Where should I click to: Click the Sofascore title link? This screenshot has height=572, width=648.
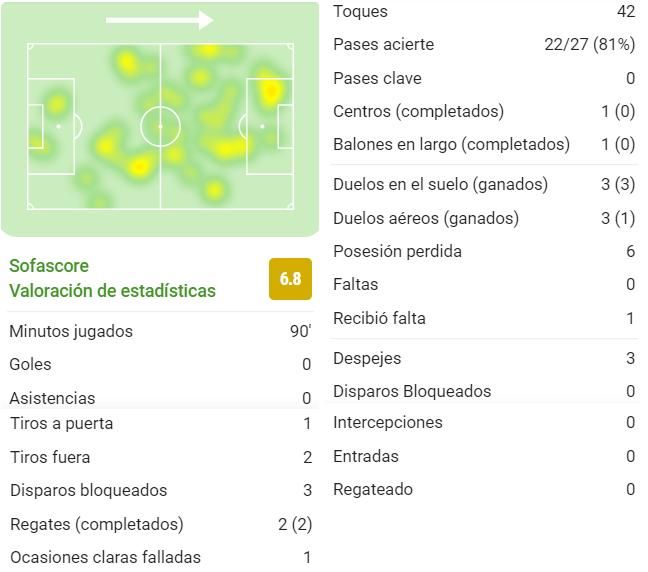[x=49, y=266]
